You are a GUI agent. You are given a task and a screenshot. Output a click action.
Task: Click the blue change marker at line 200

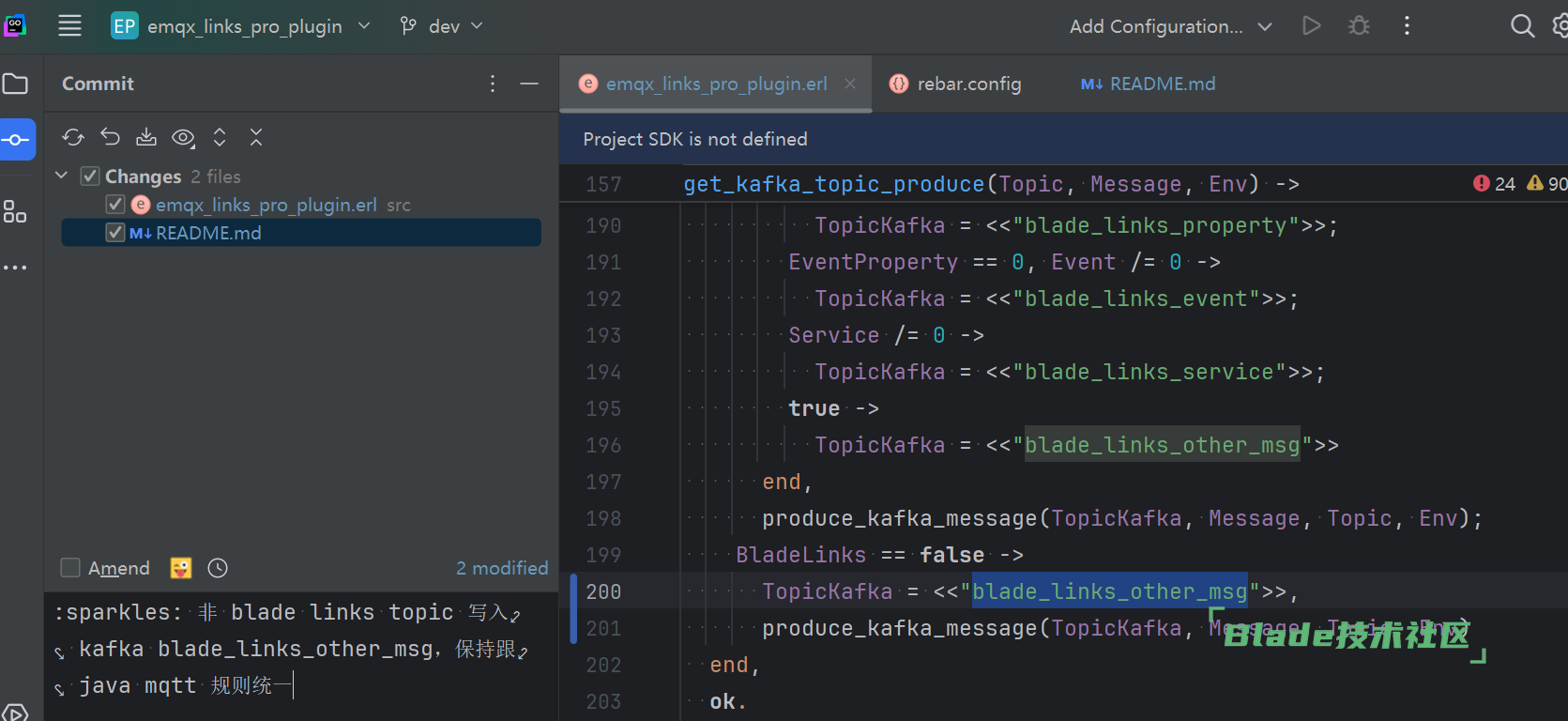click(573, 608)
